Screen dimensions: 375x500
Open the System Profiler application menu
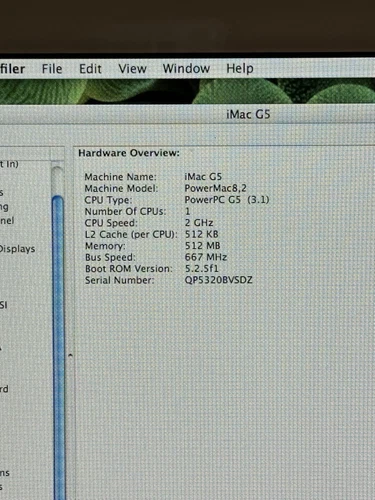pos(12,69)
